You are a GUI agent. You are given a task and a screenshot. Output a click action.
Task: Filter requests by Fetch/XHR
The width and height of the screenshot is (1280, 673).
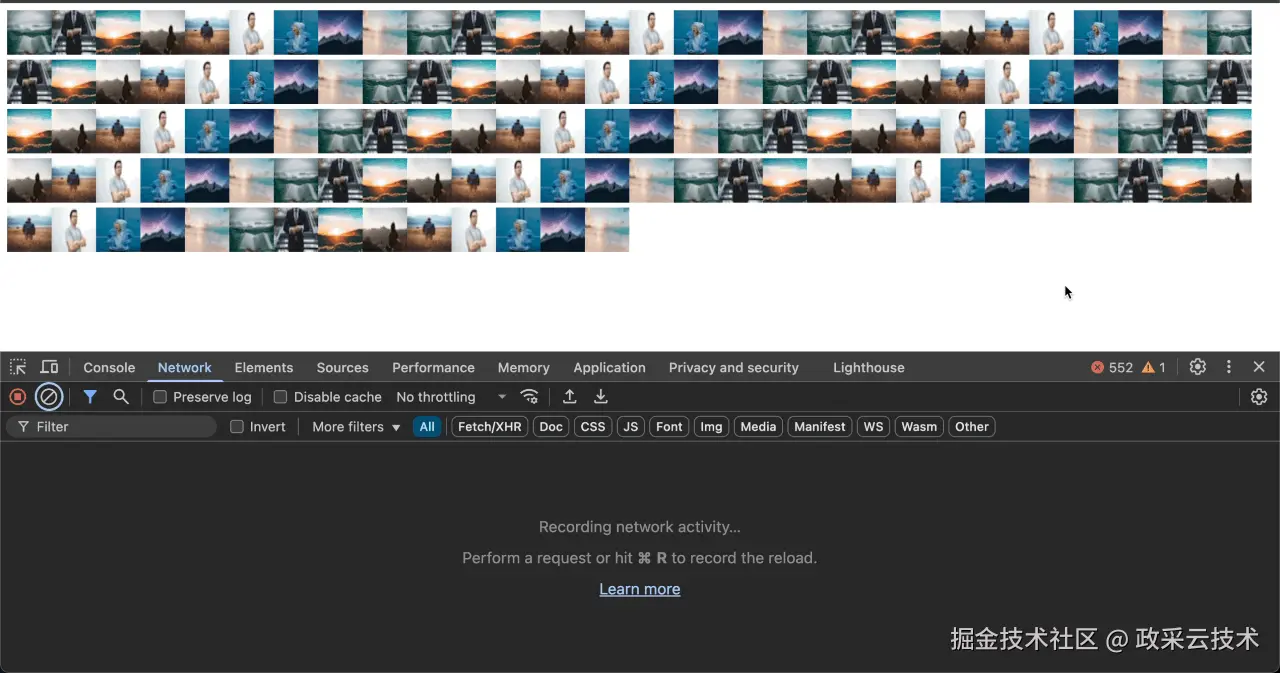click(x=489, y=427)
